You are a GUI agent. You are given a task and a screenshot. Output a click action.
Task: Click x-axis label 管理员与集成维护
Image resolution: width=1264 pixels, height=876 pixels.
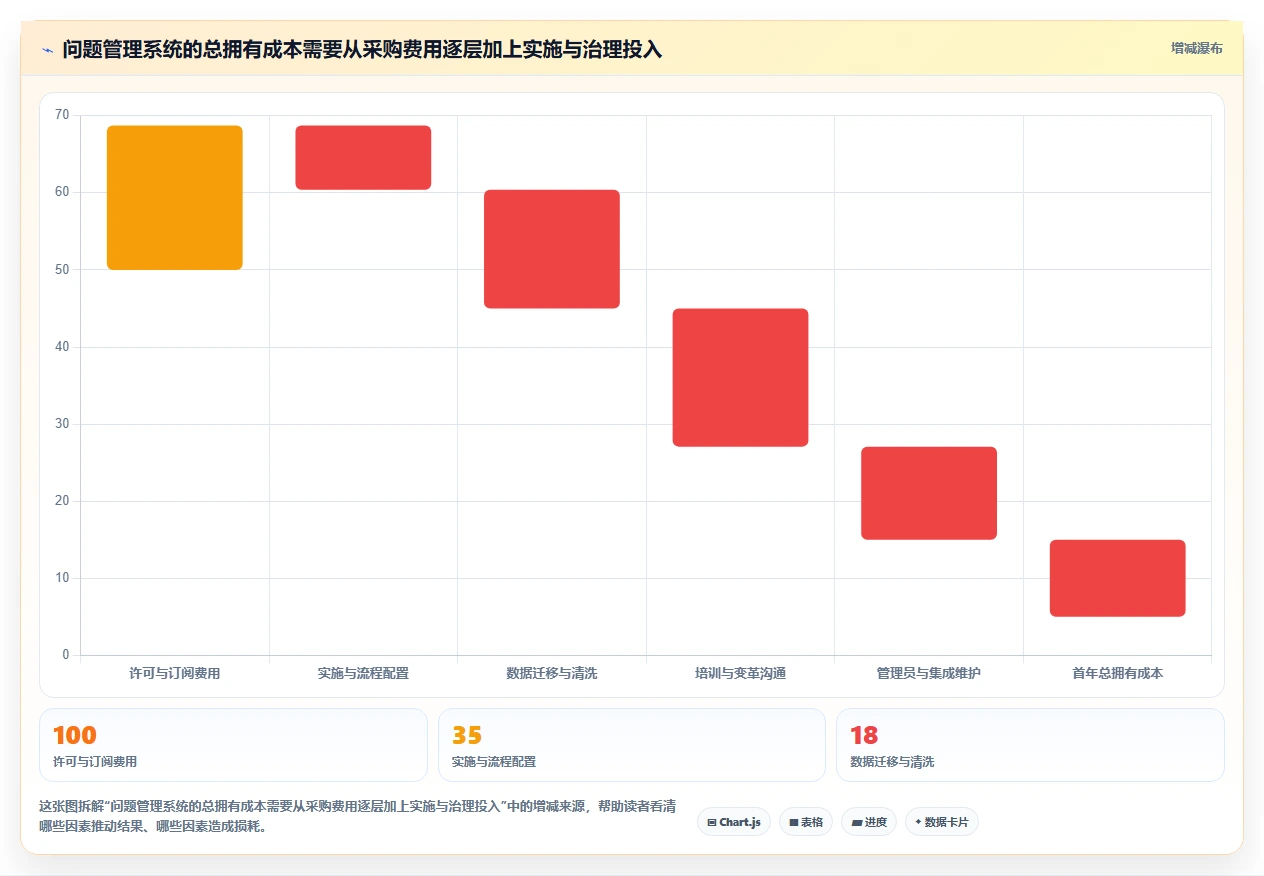[929, 674]
